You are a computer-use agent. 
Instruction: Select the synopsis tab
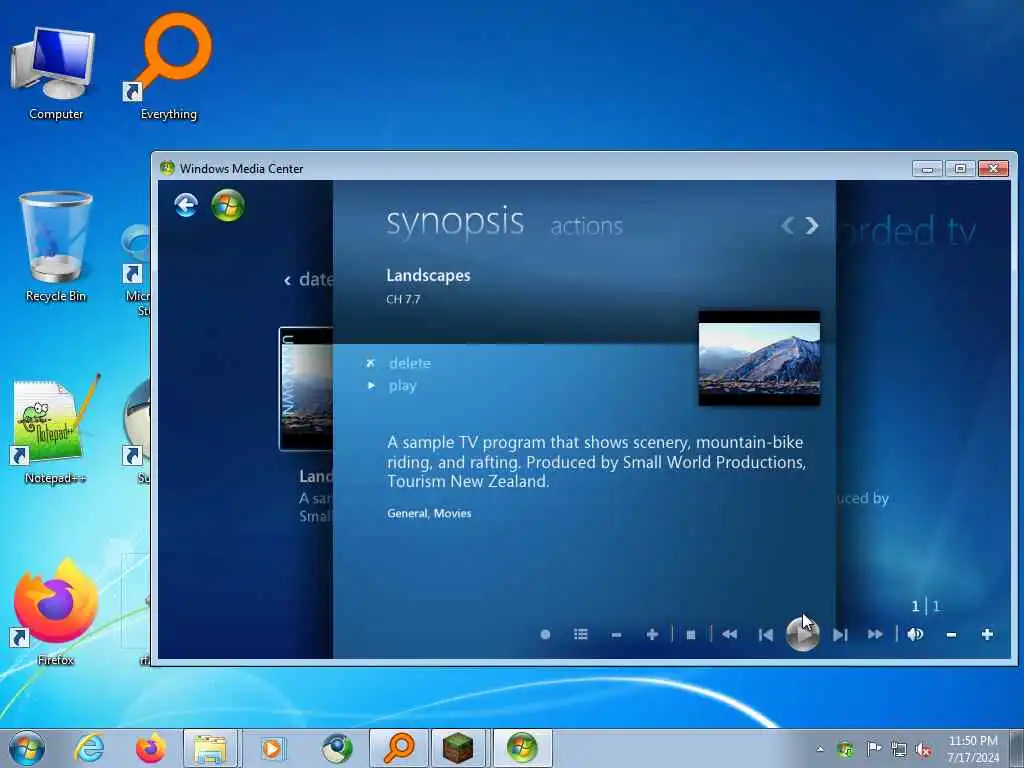(455, 223)
